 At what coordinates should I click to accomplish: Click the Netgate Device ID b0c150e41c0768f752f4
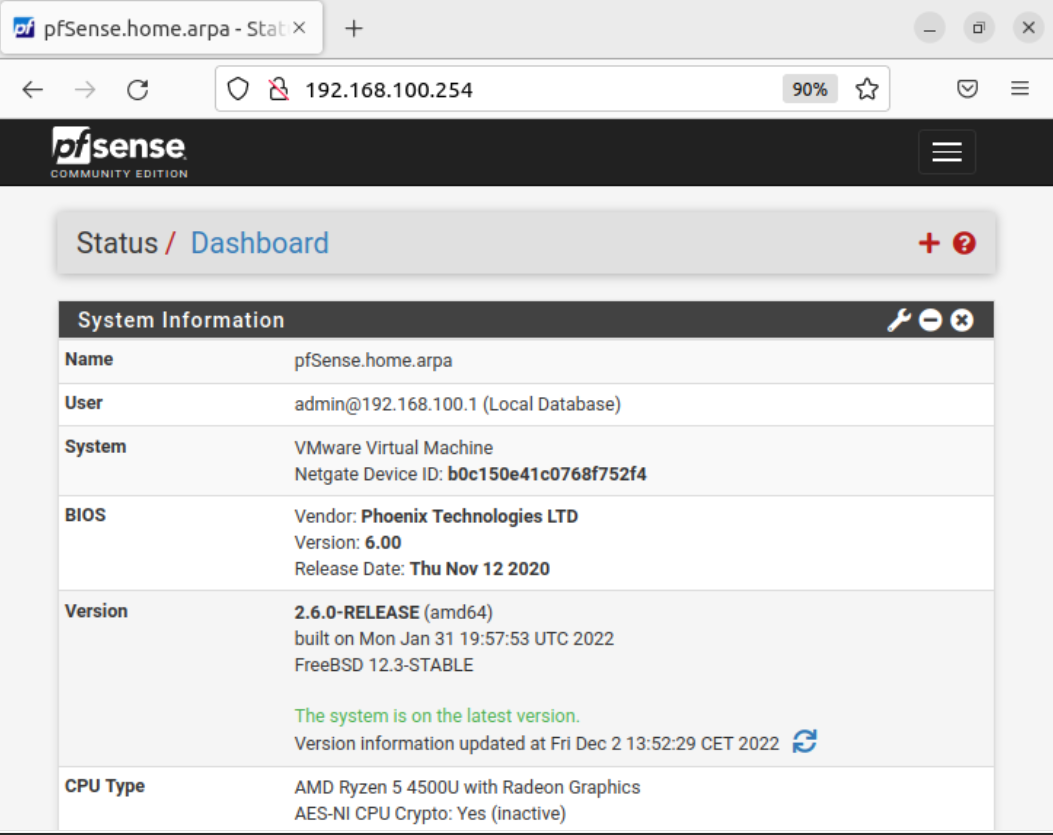point(547,474)
